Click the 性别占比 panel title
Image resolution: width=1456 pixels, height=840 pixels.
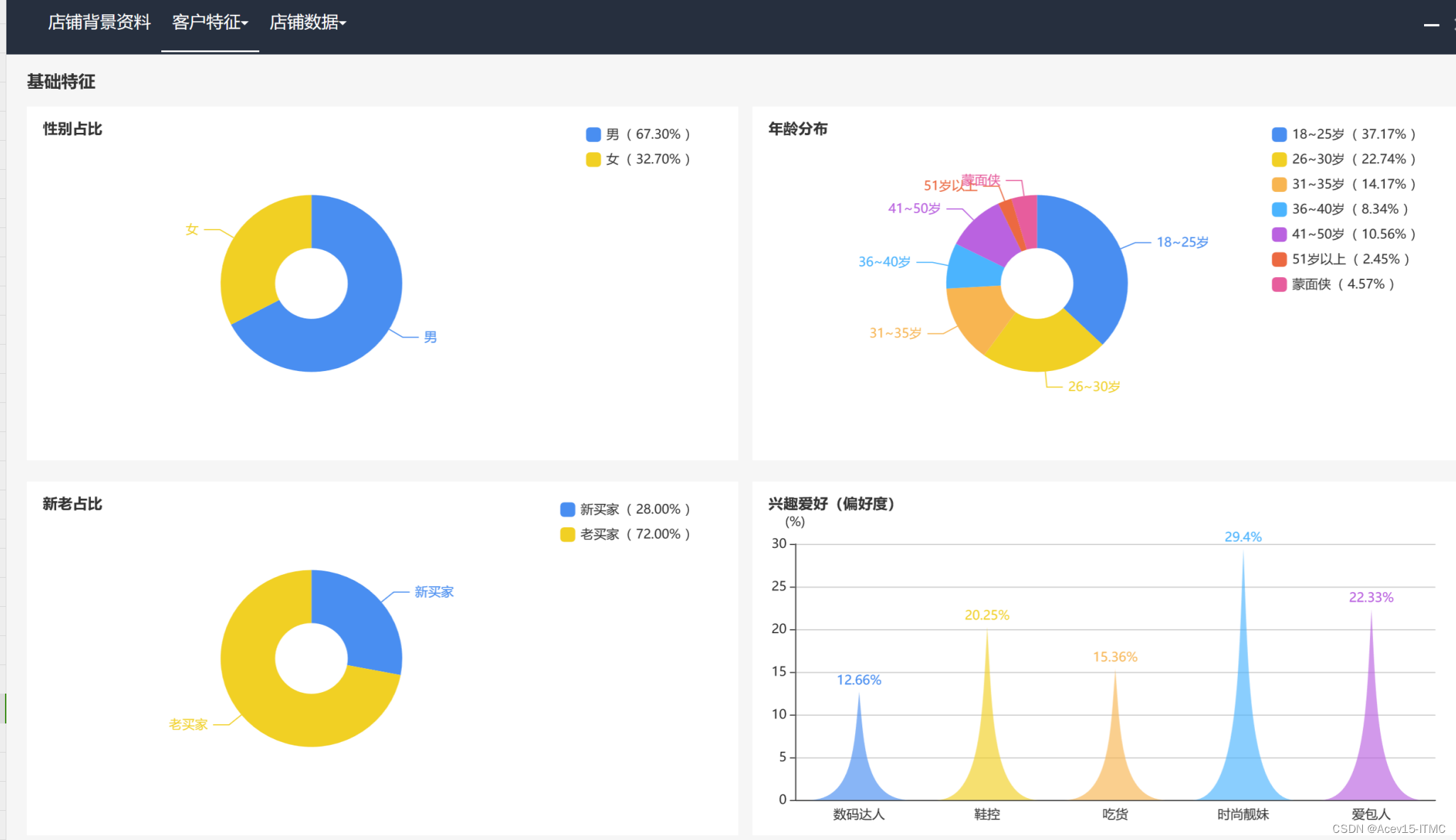point(72,129)
